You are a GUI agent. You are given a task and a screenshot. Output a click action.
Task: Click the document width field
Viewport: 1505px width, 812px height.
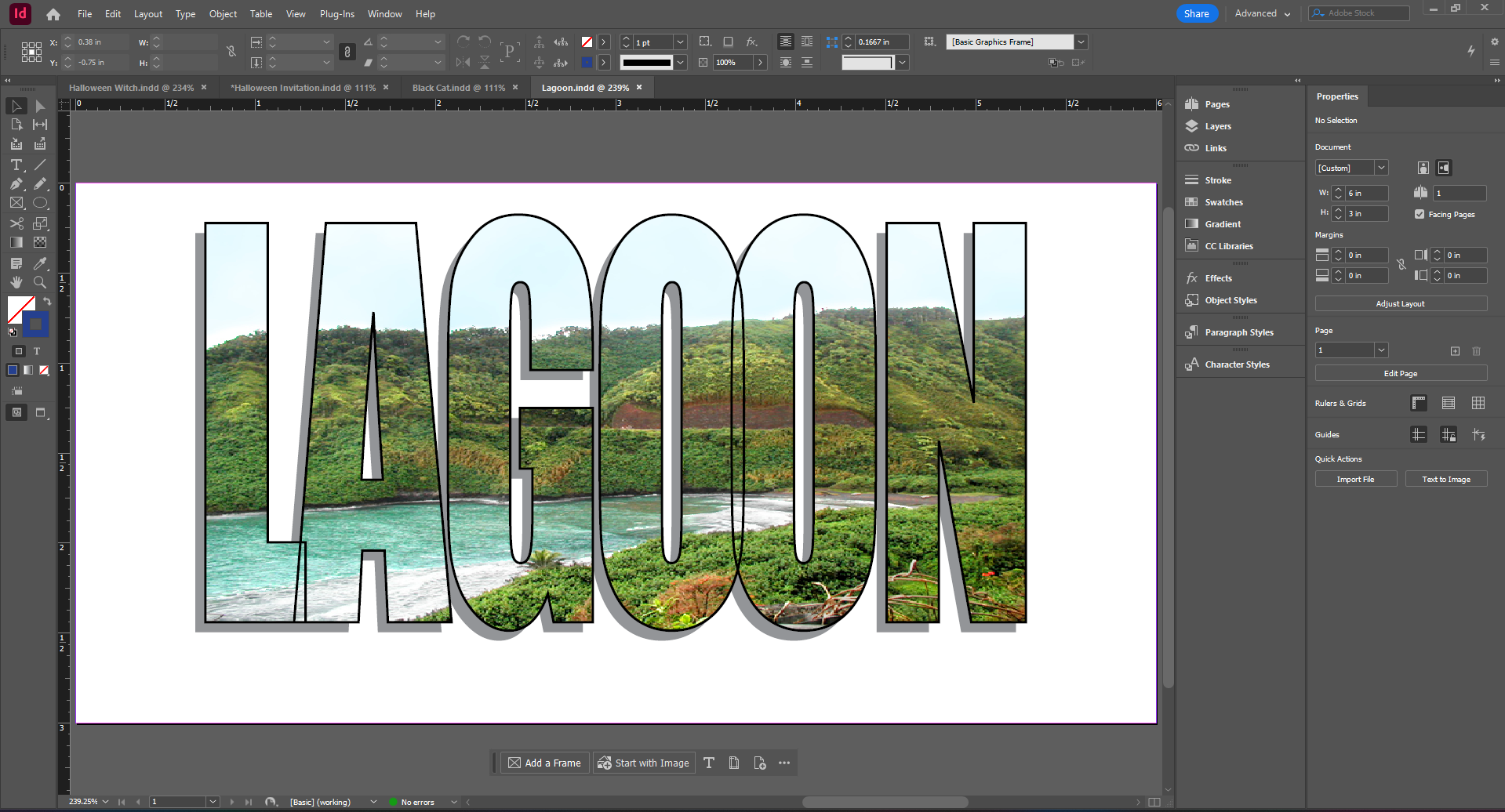[1367, 193]
